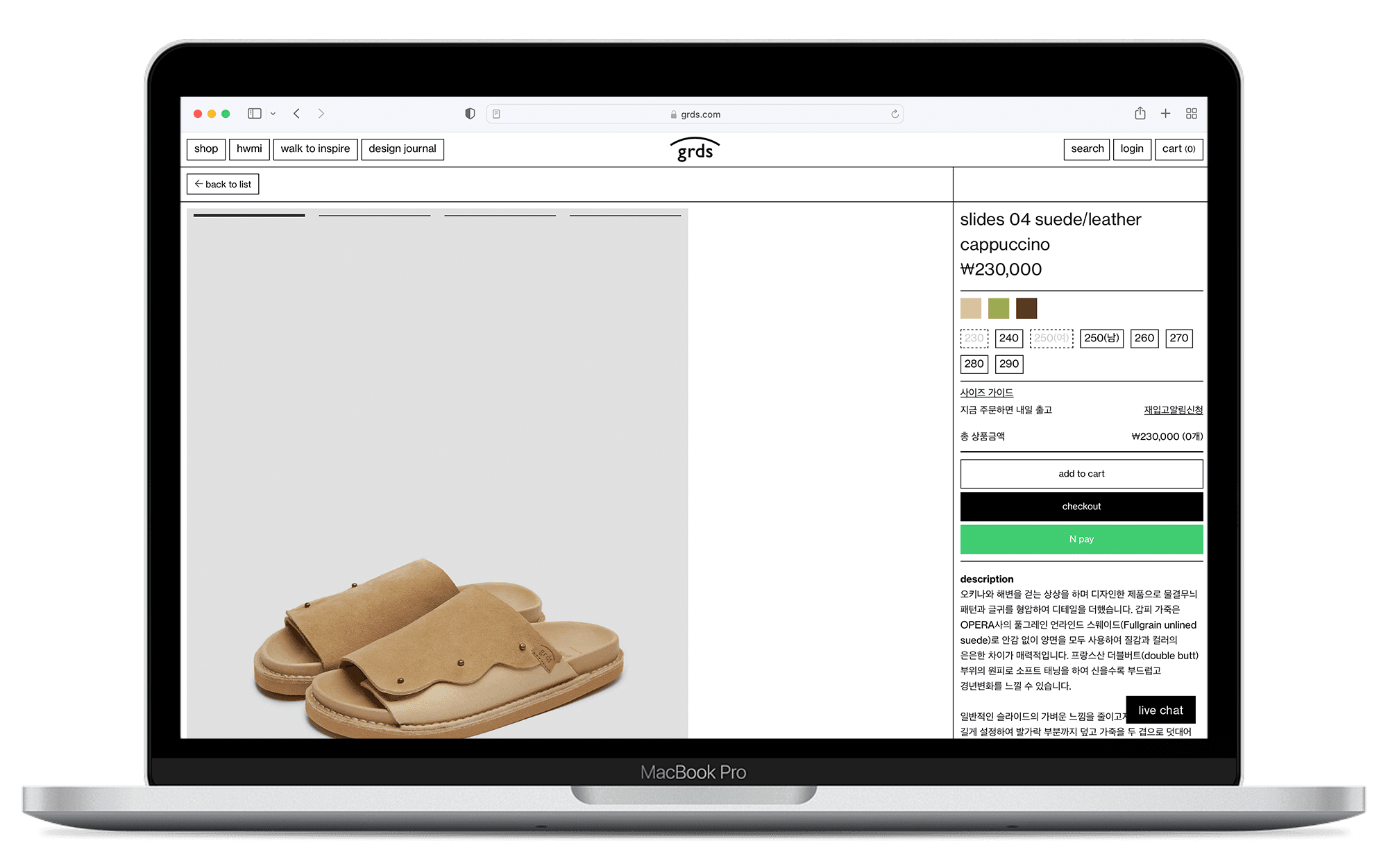Screen dimensions: 1388x868
Task: Pick the green color swatch
Action: click(998, 308)
